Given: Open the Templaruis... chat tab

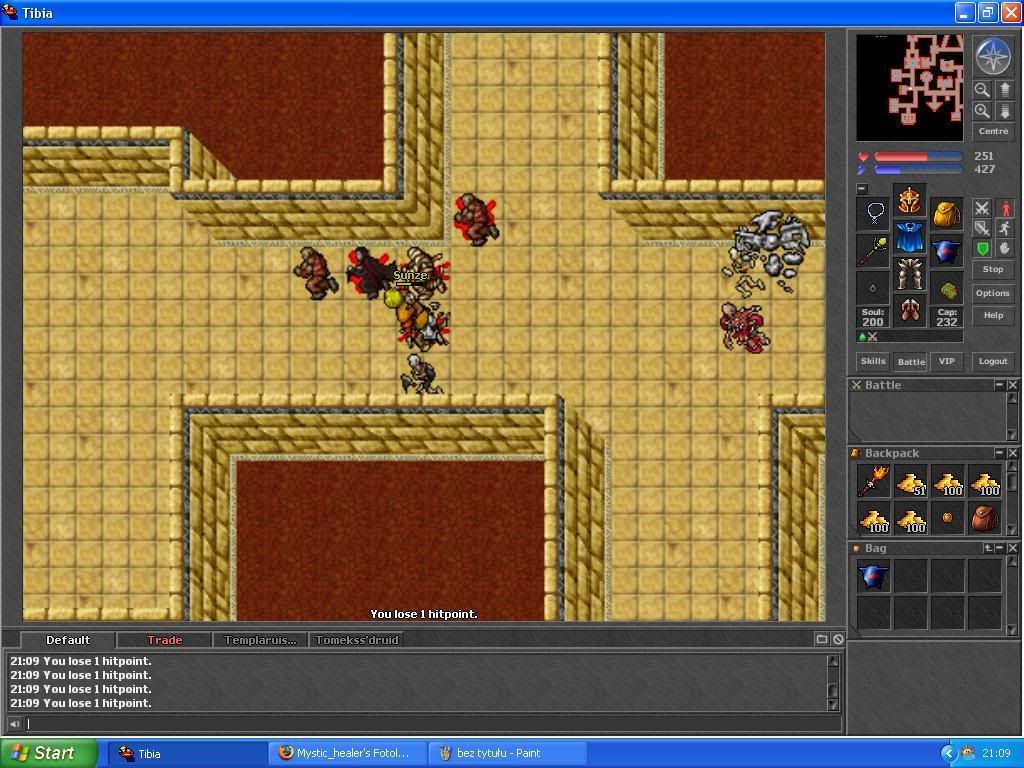Looking at the screenshot, I should point(260,640).
